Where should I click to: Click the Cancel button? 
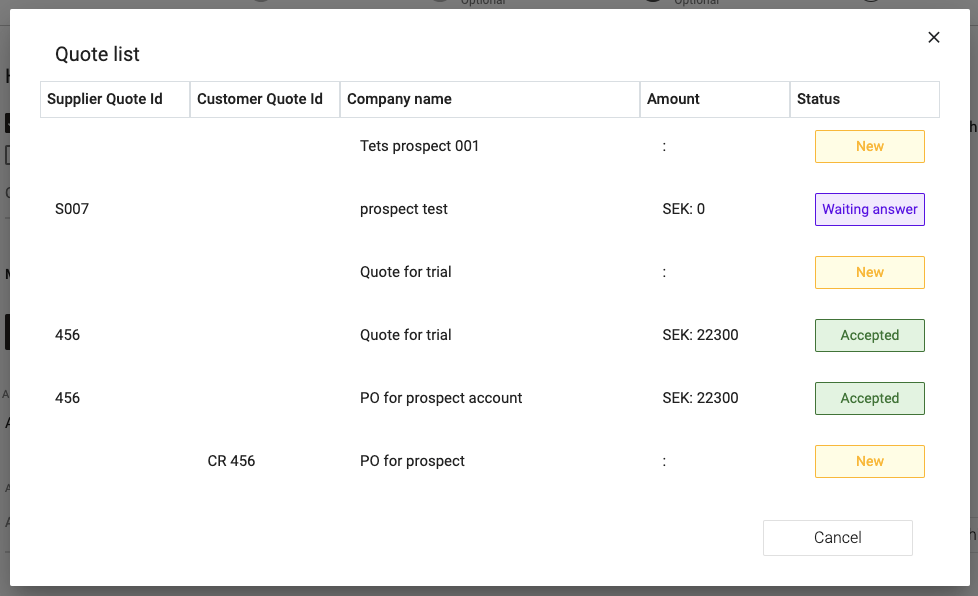point(837,538)
